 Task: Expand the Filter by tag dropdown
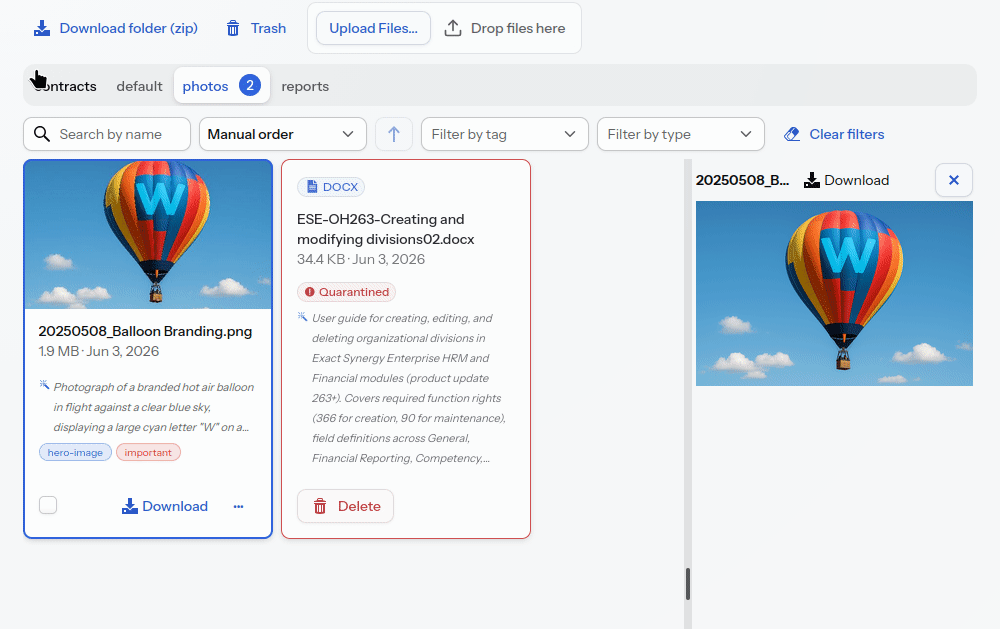point(505,134)
